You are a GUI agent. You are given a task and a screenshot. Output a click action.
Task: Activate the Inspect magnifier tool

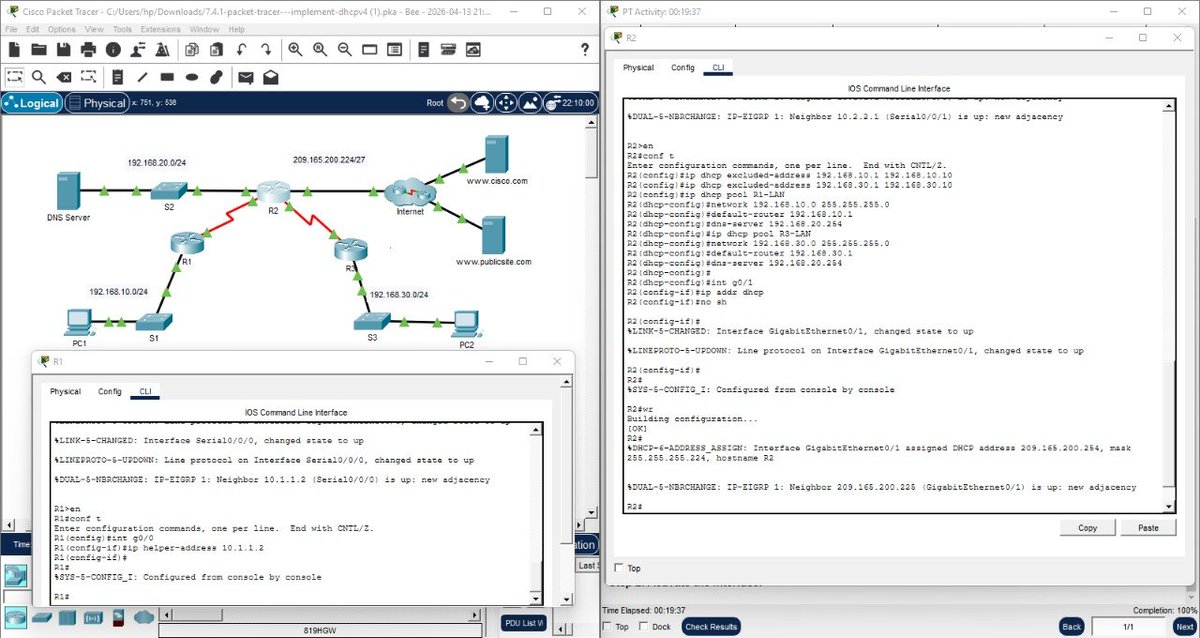click(x=39, y=76)
